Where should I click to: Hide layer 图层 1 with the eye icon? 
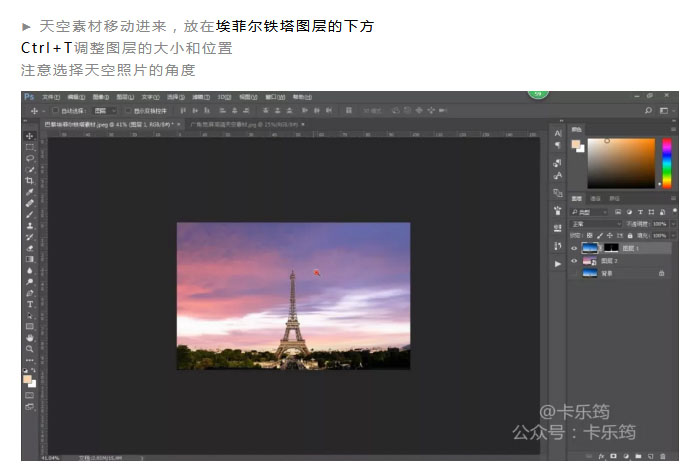tap(574, 247)
